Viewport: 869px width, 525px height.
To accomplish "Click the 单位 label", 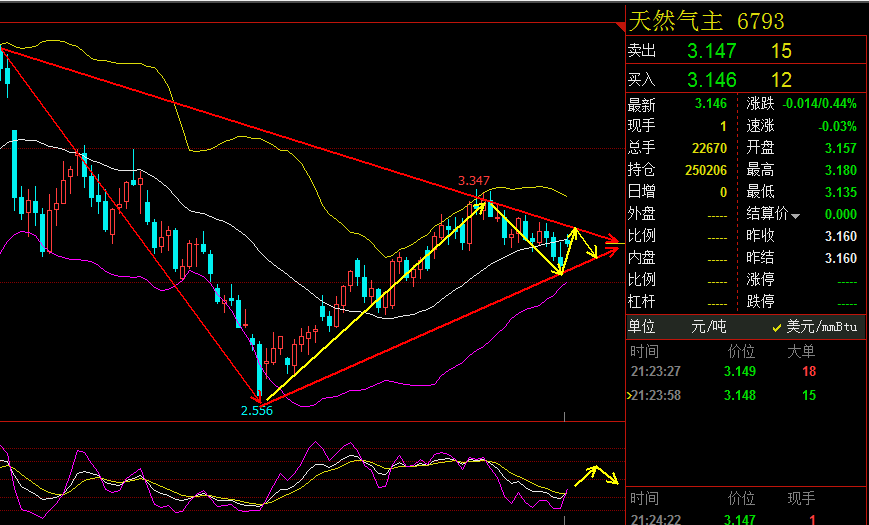I will (x=641, y=327).
